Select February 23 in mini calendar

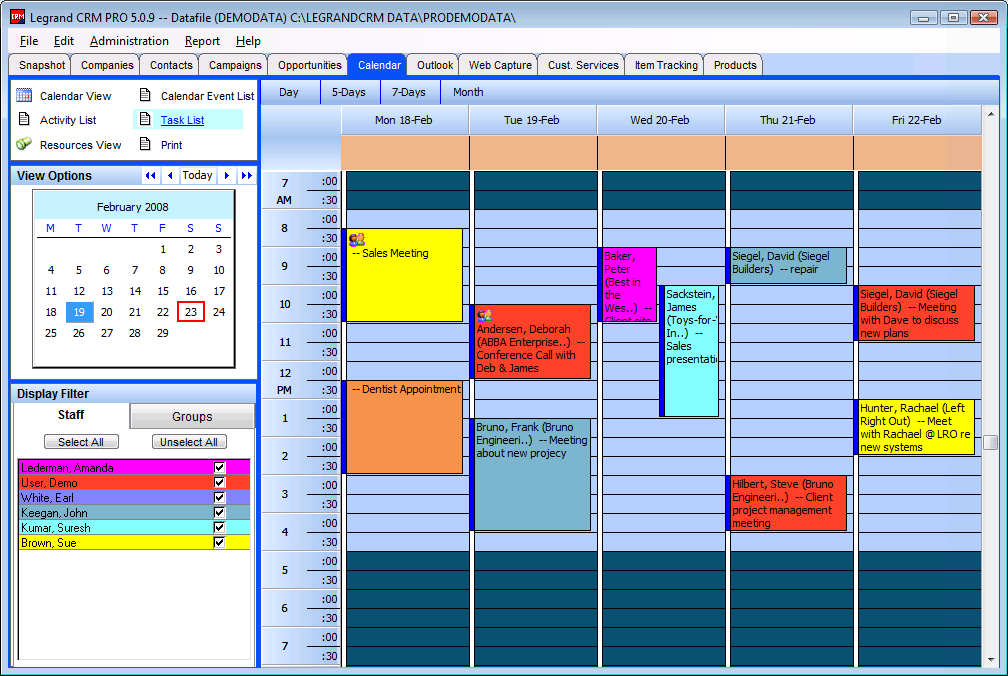[x=191, y=312]
